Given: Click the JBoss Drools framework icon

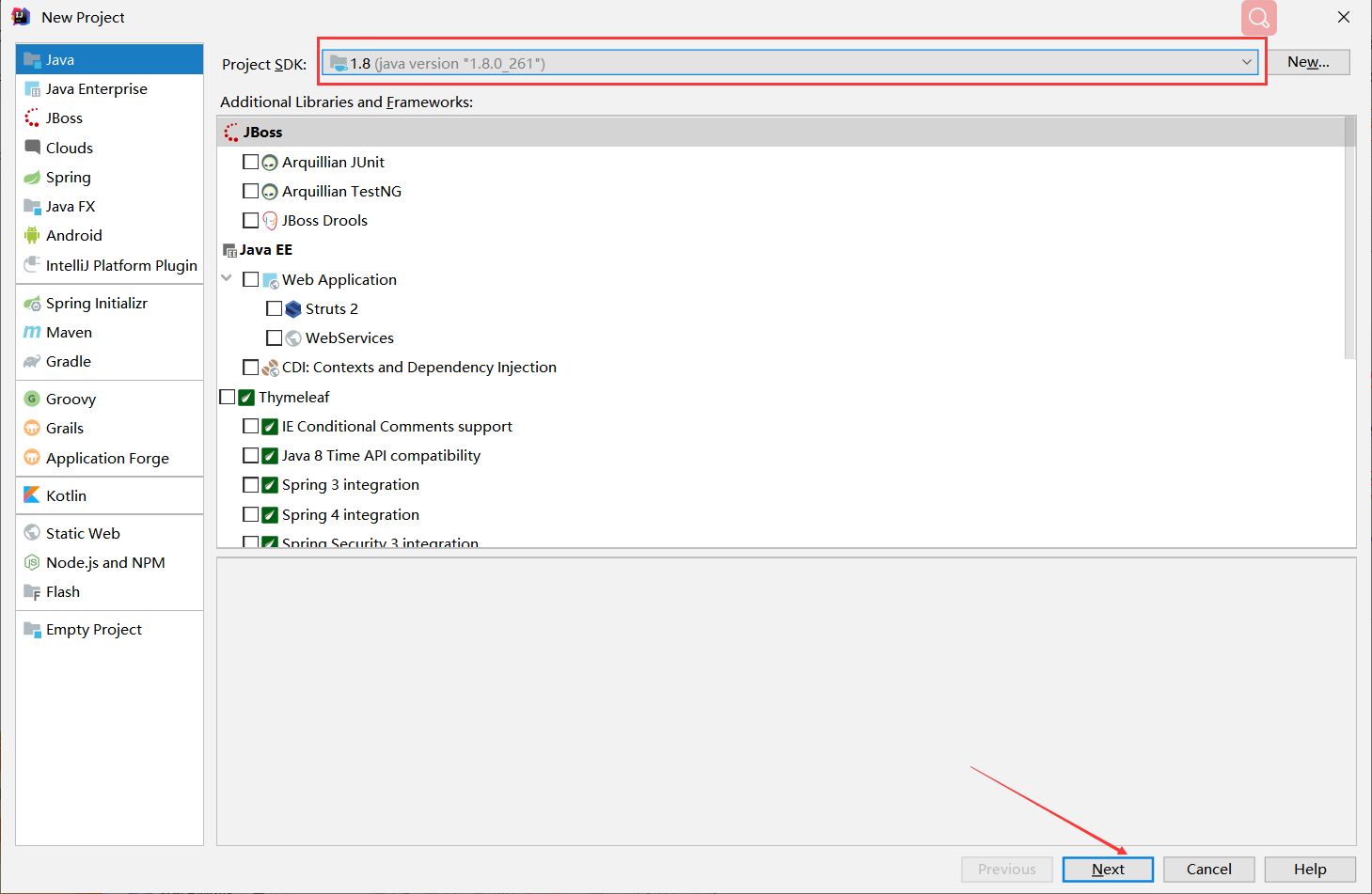Looking at the screenshot, I should point(270,221).
